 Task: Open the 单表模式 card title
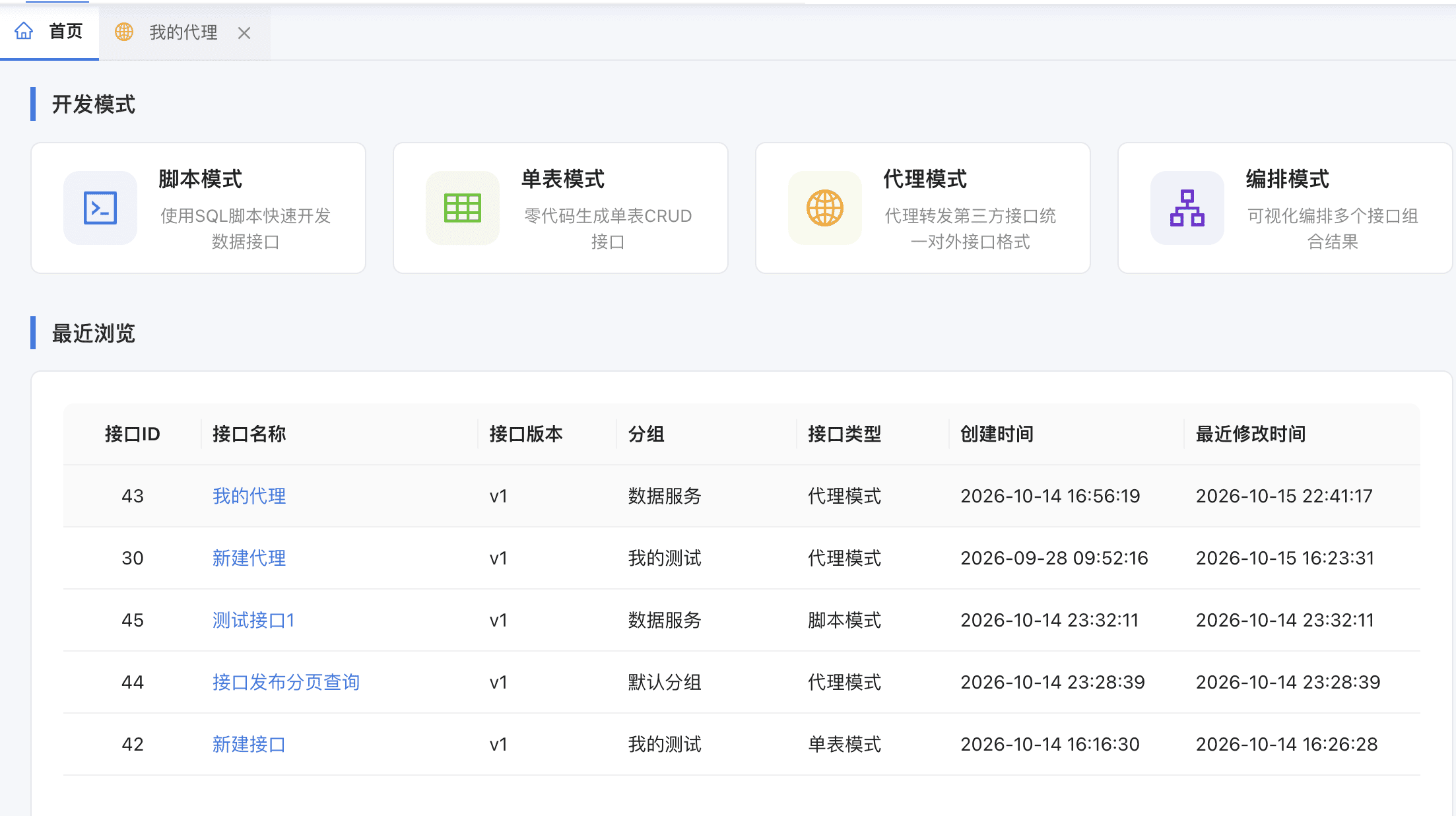tap(563, 179)
